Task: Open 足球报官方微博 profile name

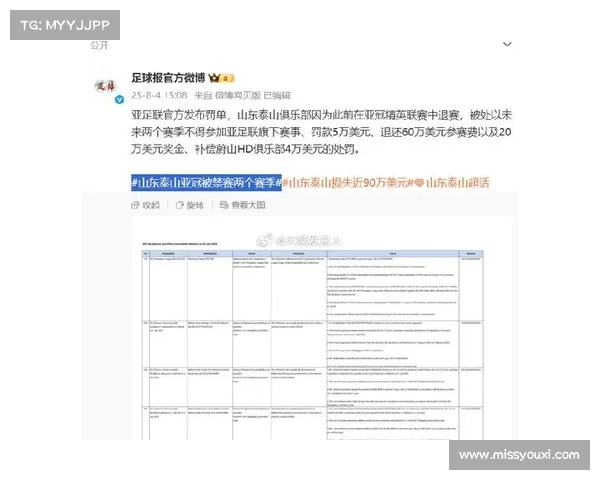Action: (168, 78)
